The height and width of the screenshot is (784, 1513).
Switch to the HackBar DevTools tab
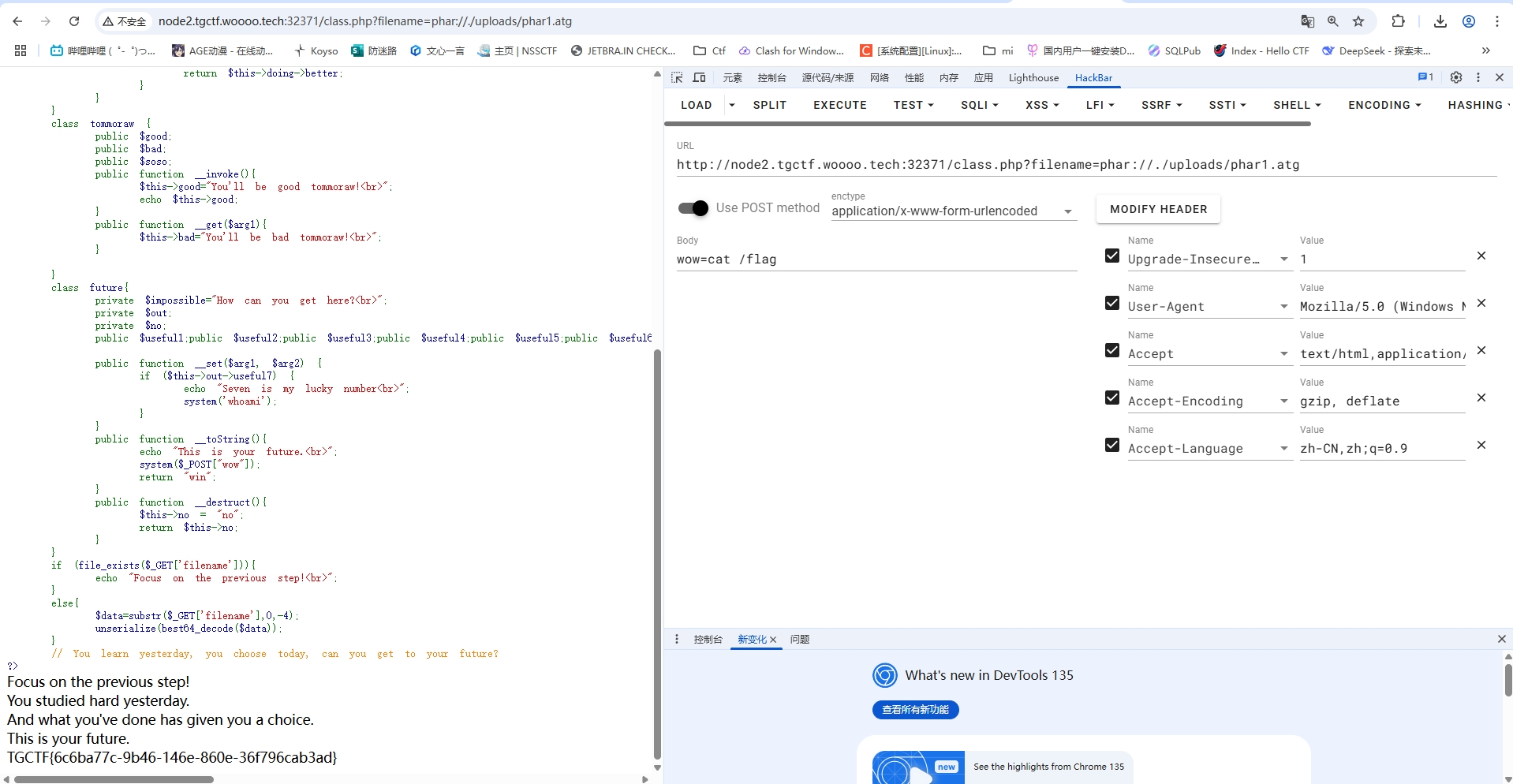pyautogui.click(x=1093, y=77)
